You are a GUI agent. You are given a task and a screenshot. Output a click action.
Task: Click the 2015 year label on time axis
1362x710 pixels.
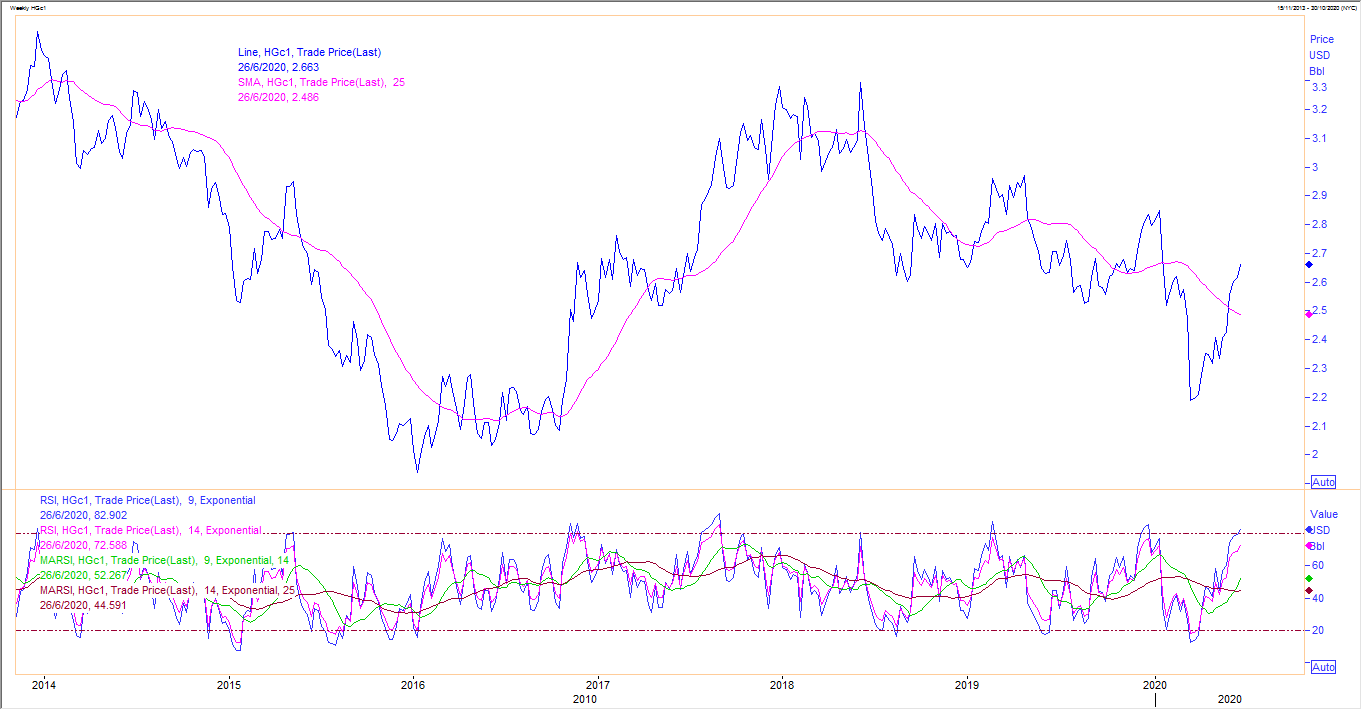229,685
